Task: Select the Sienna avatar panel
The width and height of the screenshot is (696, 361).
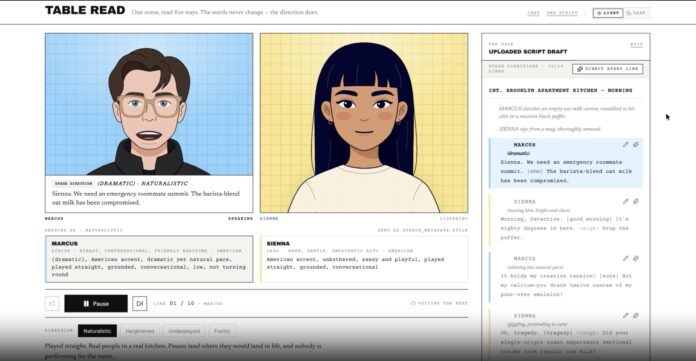Action: pyautogui.click(x=364, y=123)
